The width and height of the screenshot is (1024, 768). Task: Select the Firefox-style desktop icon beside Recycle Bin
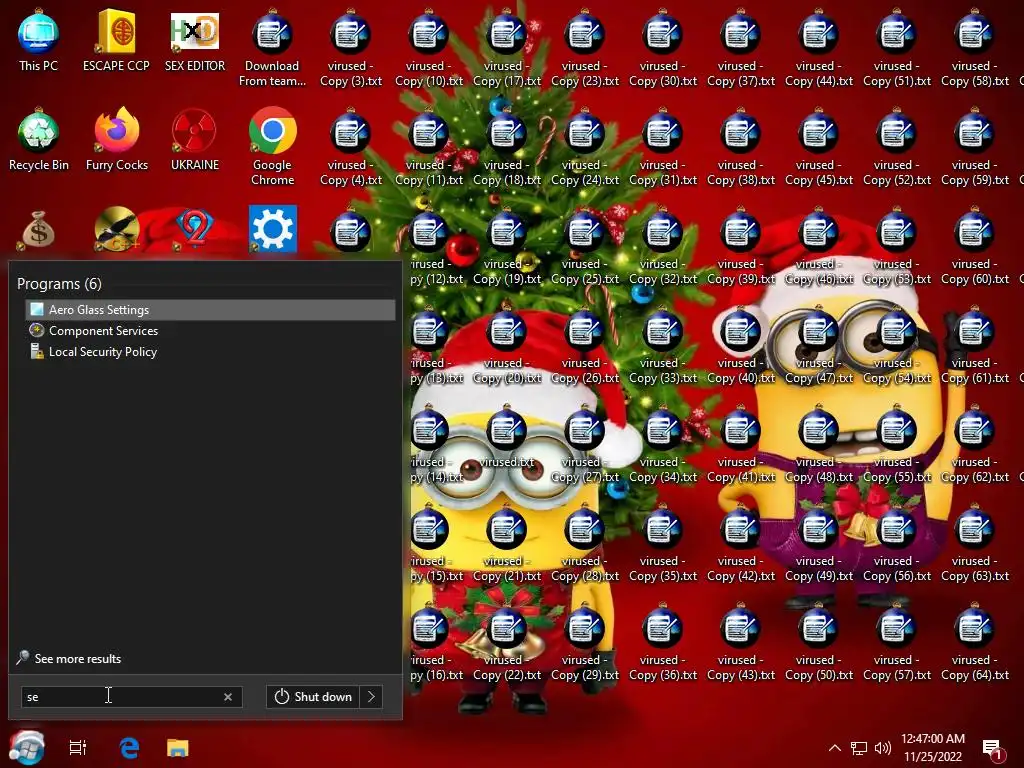point(117,140)
